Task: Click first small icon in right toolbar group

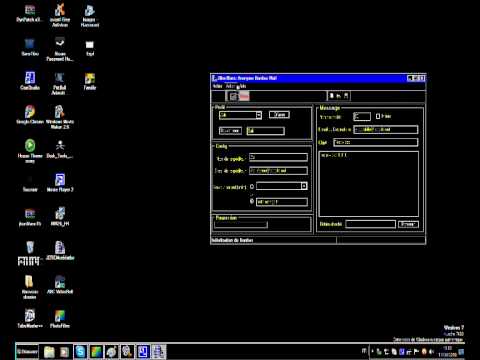Action: tap(331, 96)
